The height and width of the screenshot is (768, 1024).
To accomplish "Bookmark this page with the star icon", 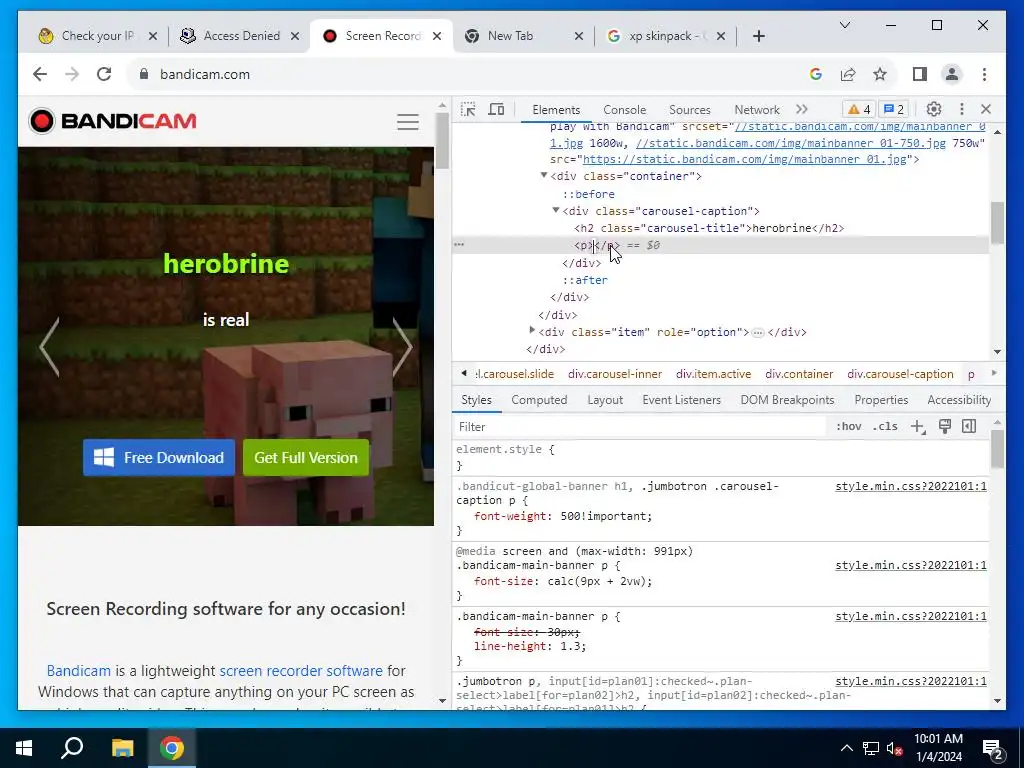I will point(880,74).
